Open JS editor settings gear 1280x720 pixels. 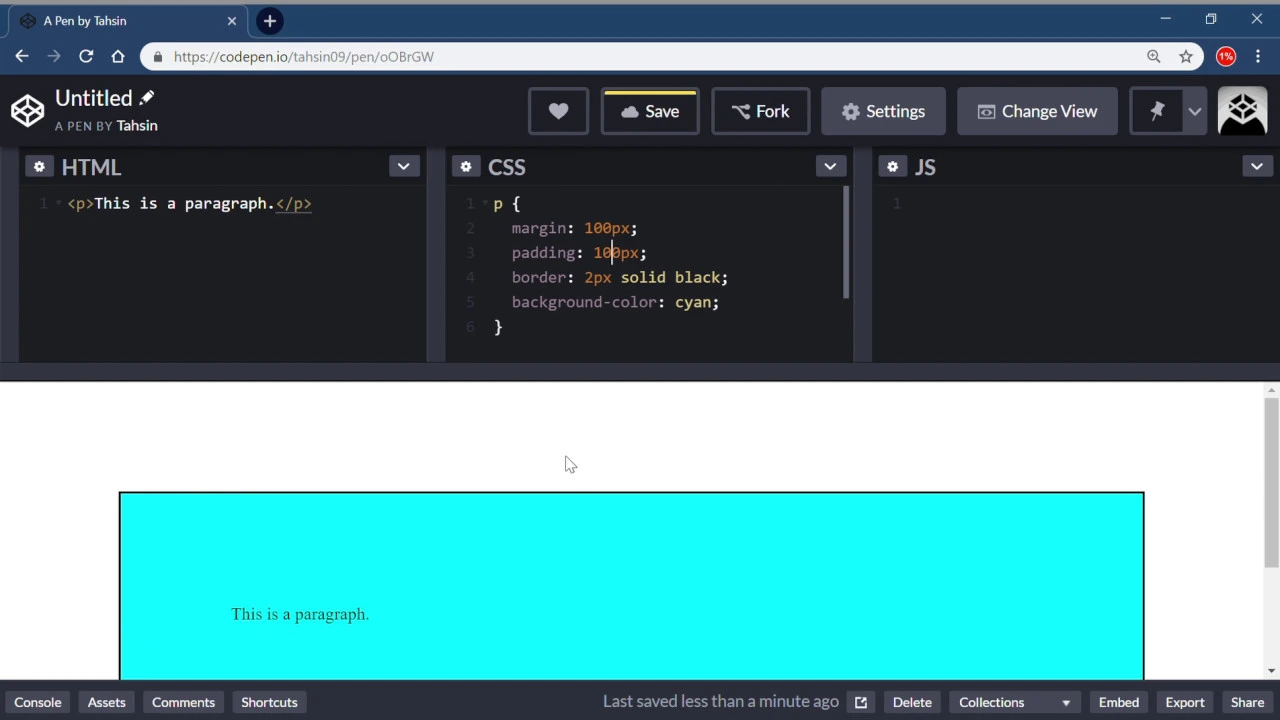point(892,166)
